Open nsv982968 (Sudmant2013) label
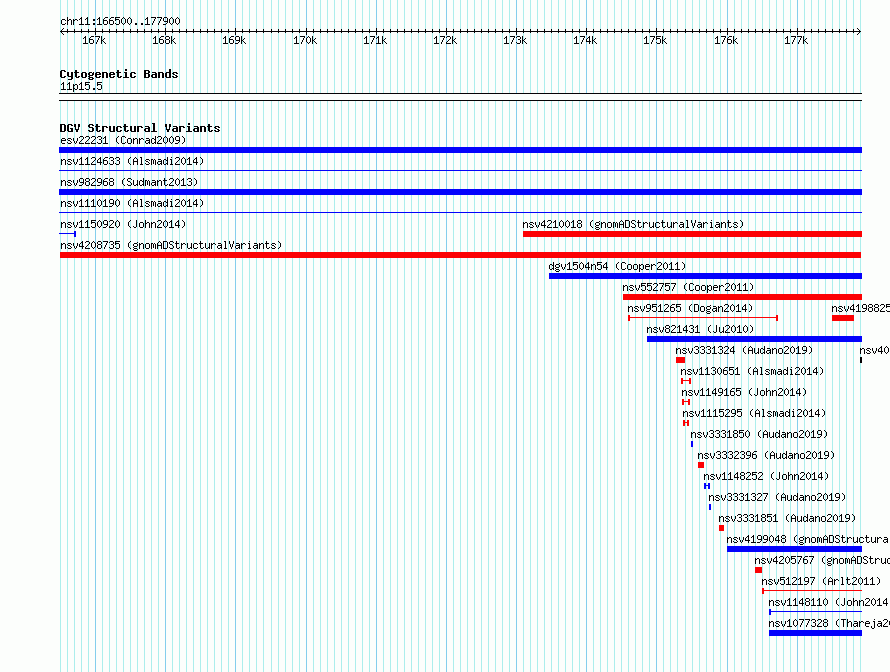 point(129,182)
